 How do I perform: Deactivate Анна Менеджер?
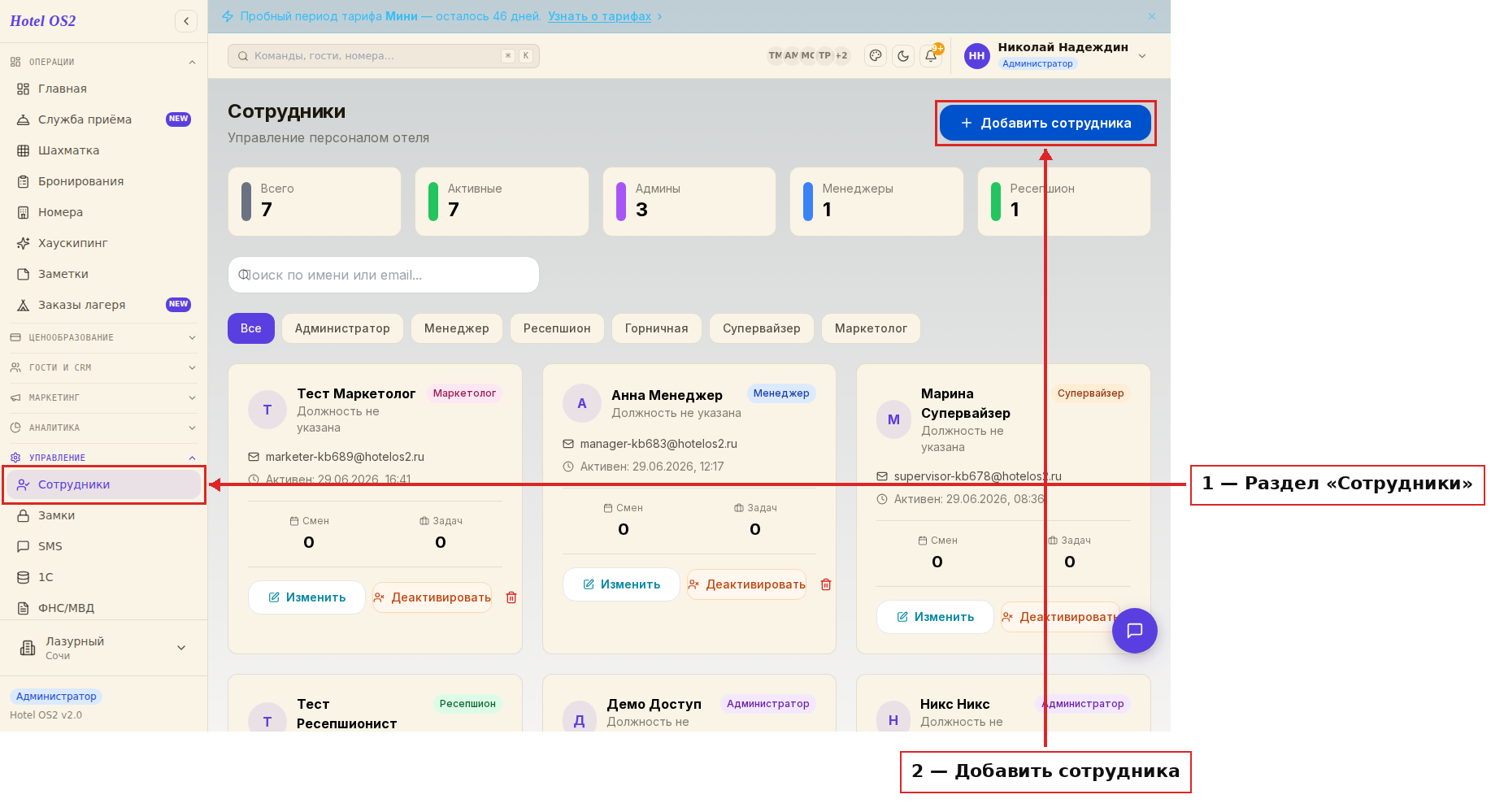click(747, 584)
